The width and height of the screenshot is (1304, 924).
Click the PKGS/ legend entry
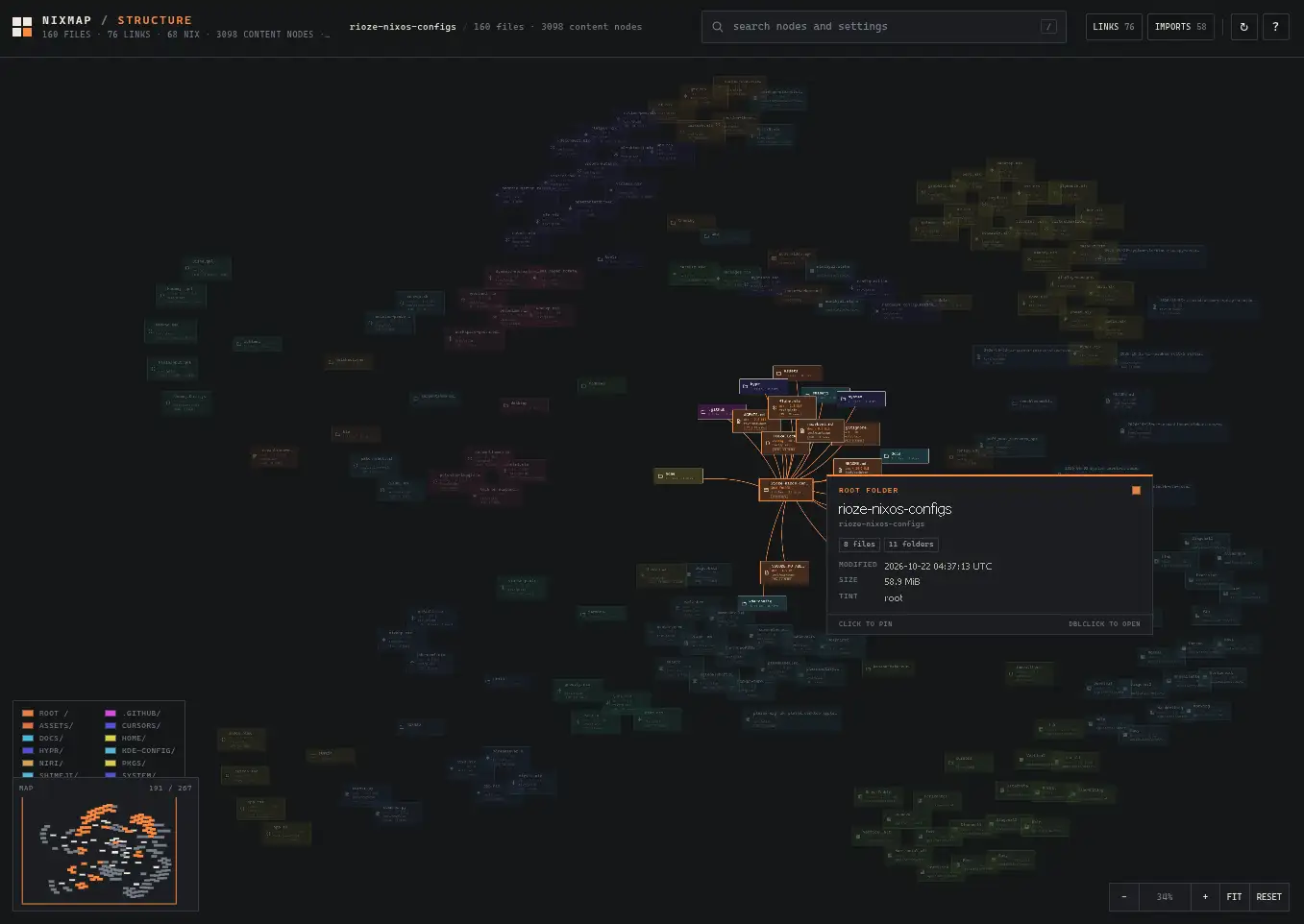tap(126, 764)
